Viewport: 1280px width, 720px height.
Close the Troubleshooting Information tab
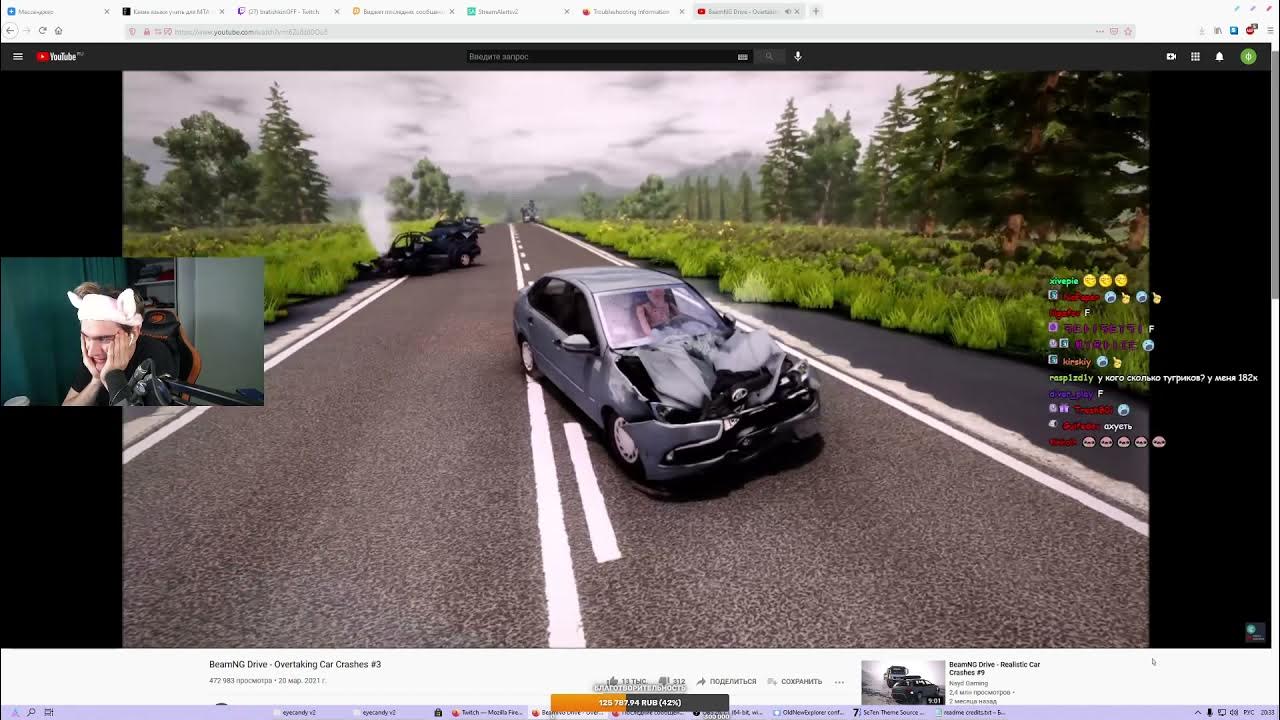[x=683, y=12]
